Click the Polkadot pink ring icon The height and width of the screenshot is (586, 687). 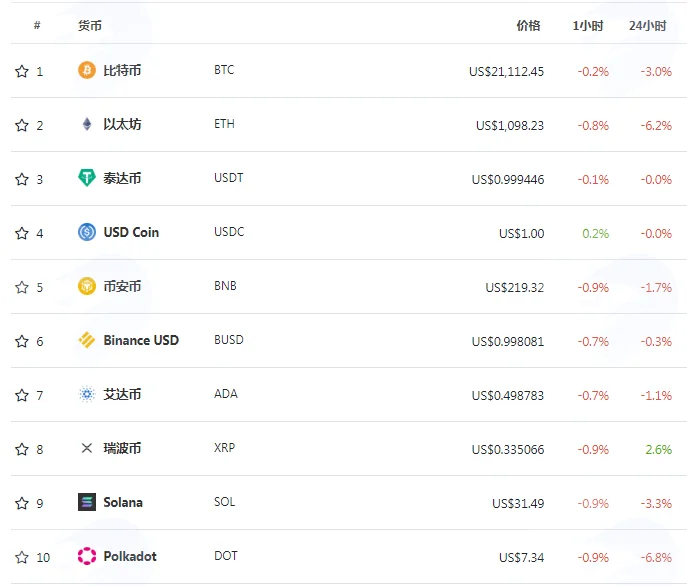tap(87, 556)
